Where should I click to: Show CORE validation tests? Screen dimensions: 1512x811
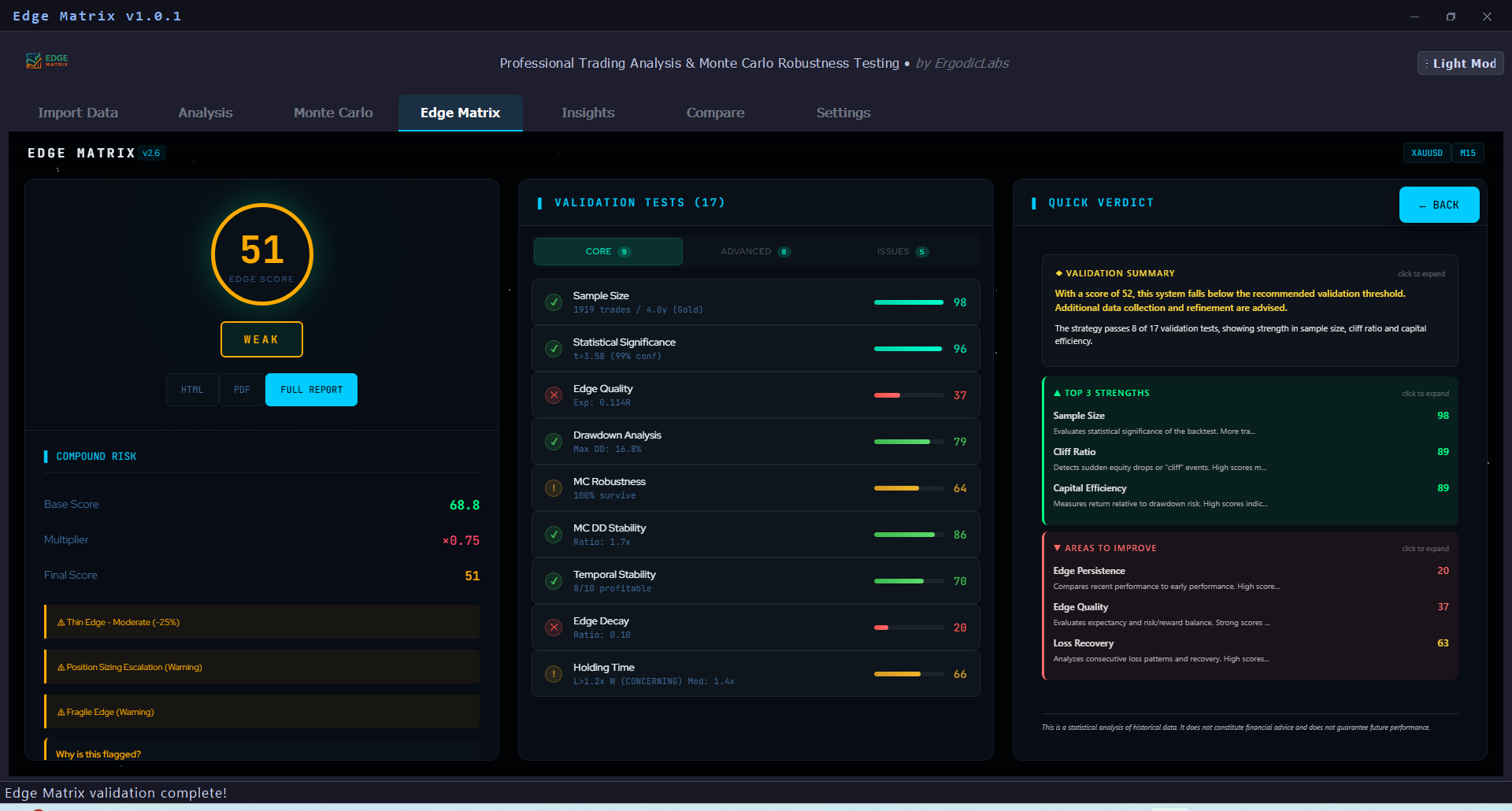tap(608, 252)
